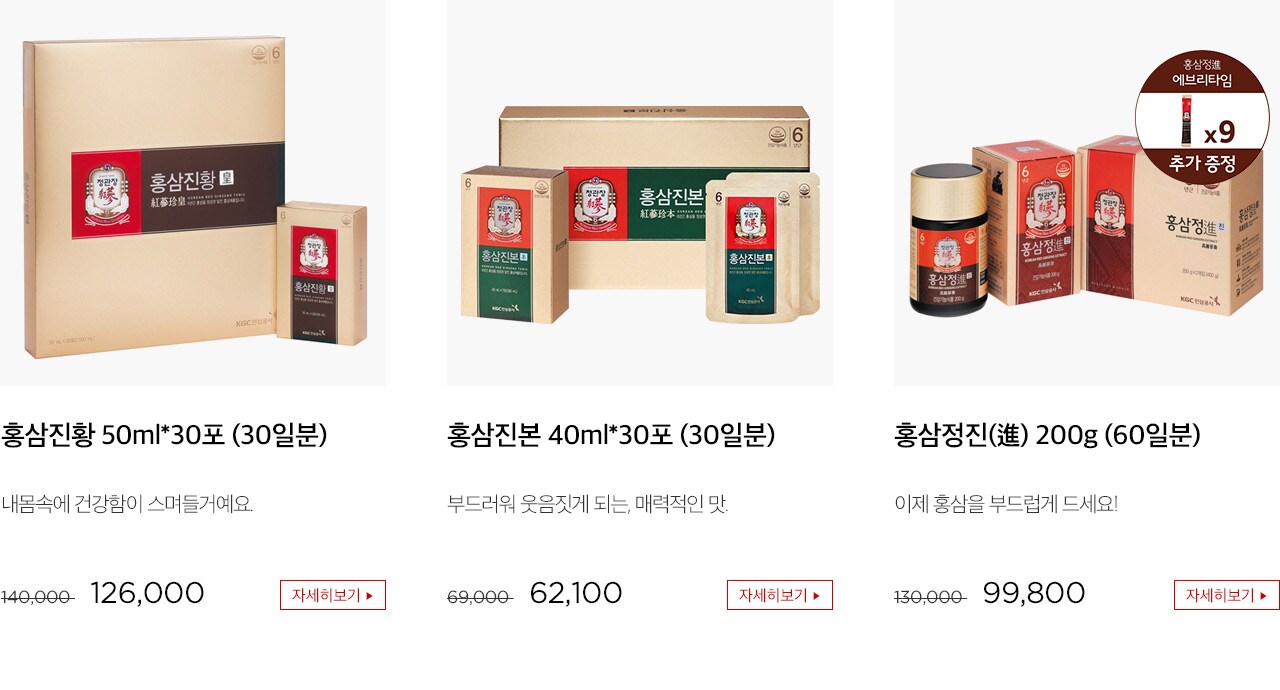Screen dimensions: 1280x690
Task: Click the small 홍삼진황 box in image
Action: coord(322,274)
